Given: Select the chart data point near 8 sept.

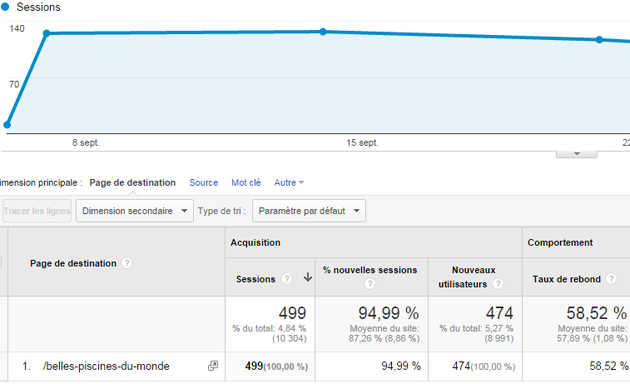Looking at the screenshot, I should (47, 33).
